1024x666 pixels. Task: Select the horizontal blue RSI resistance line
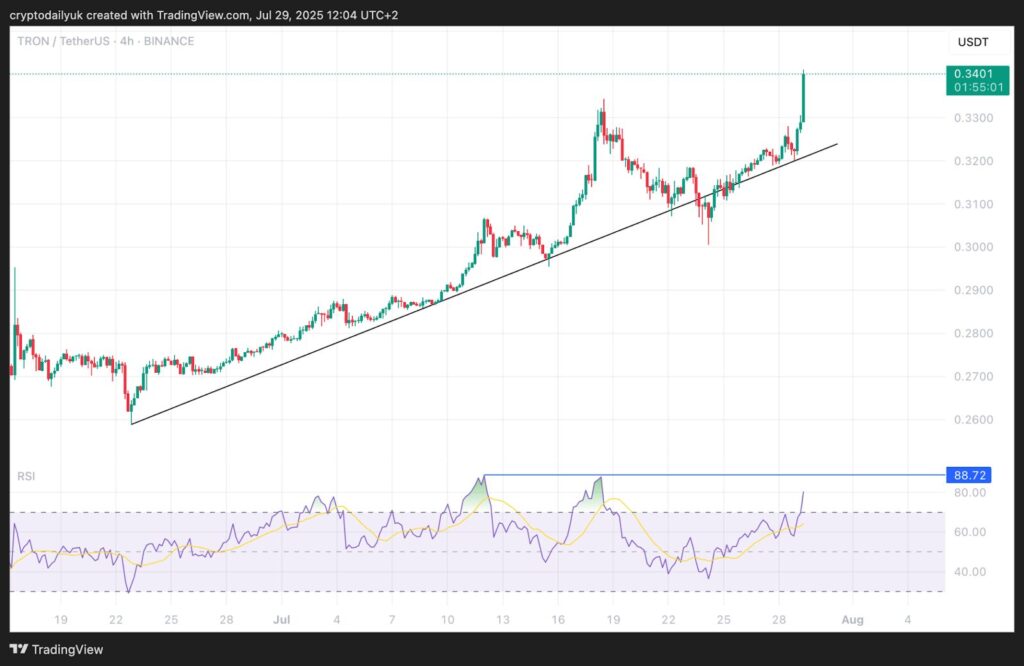700,477
